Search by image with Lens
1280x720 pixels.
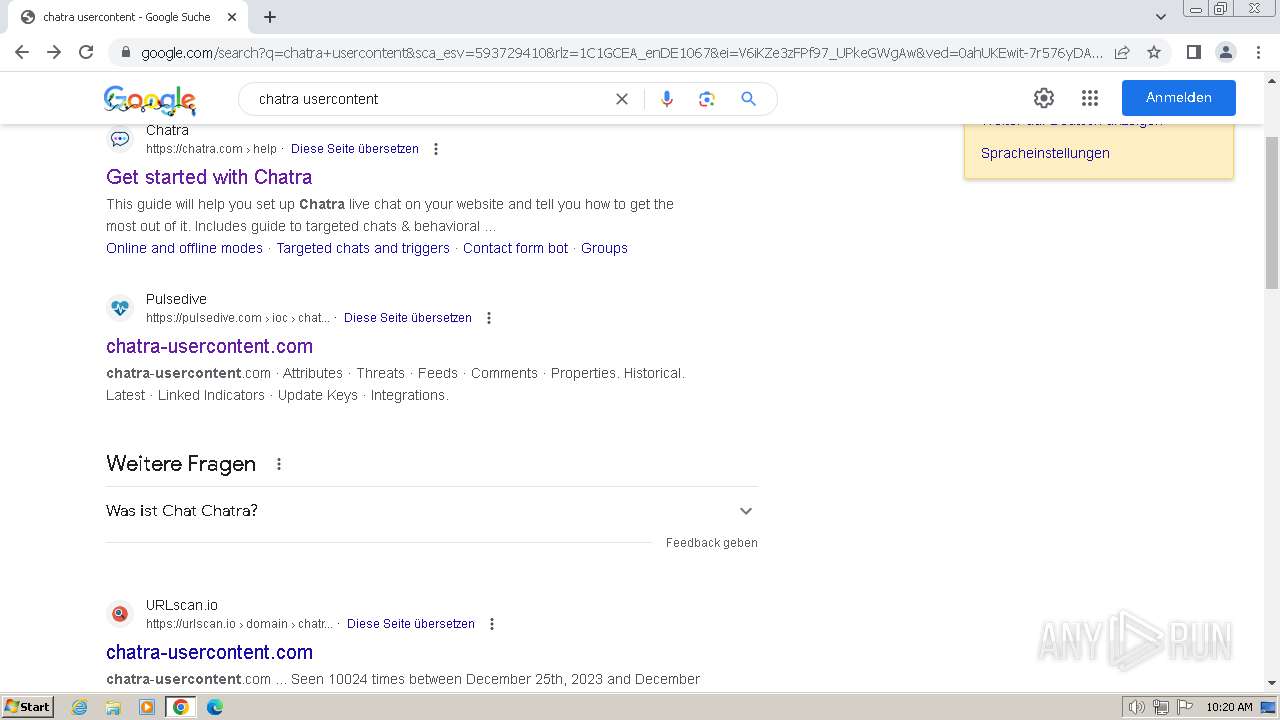point(707,99)
